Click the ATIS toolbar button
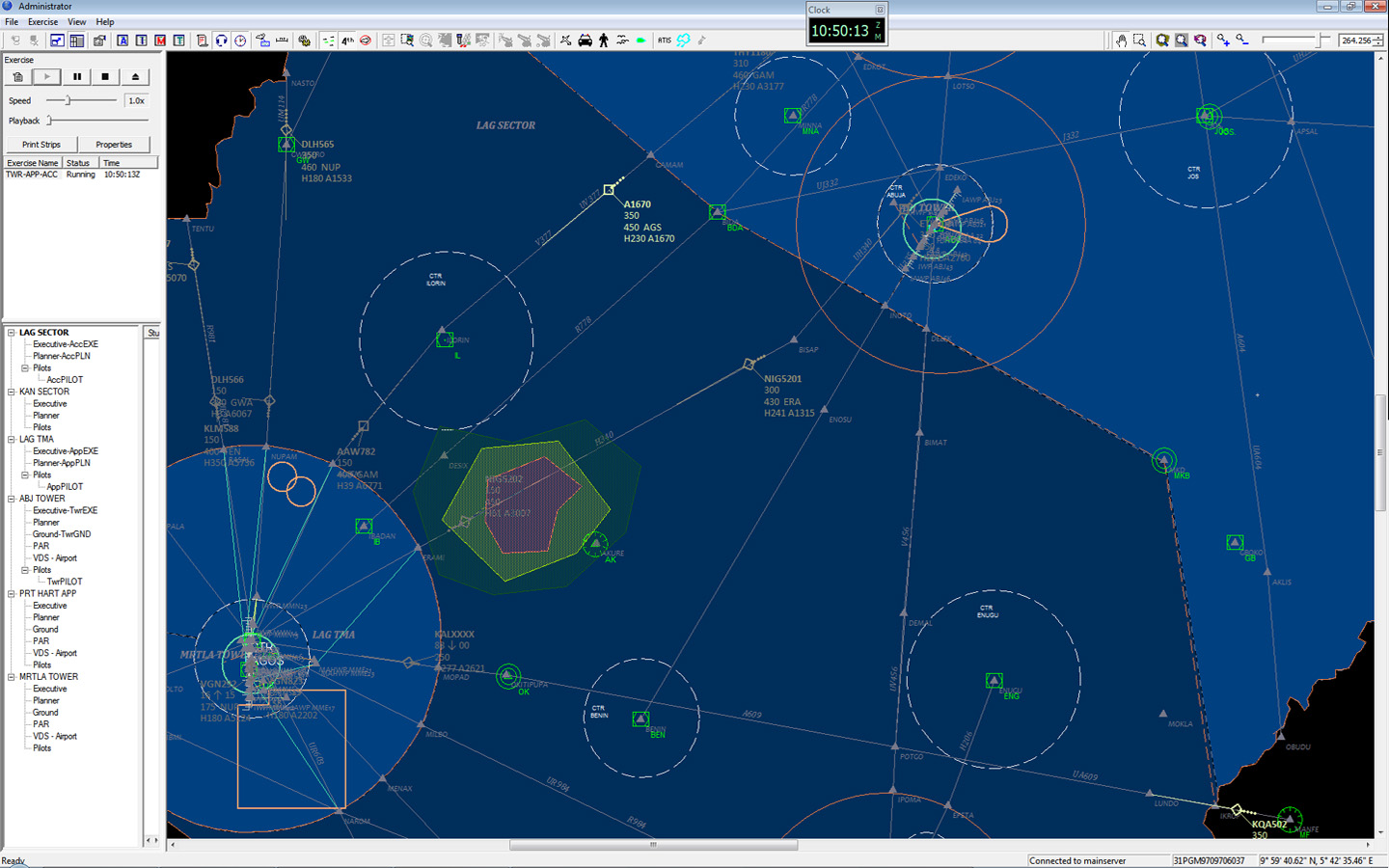Image resolution: width=1389 pixels, height=868 pixels. (x=665, y=41)
